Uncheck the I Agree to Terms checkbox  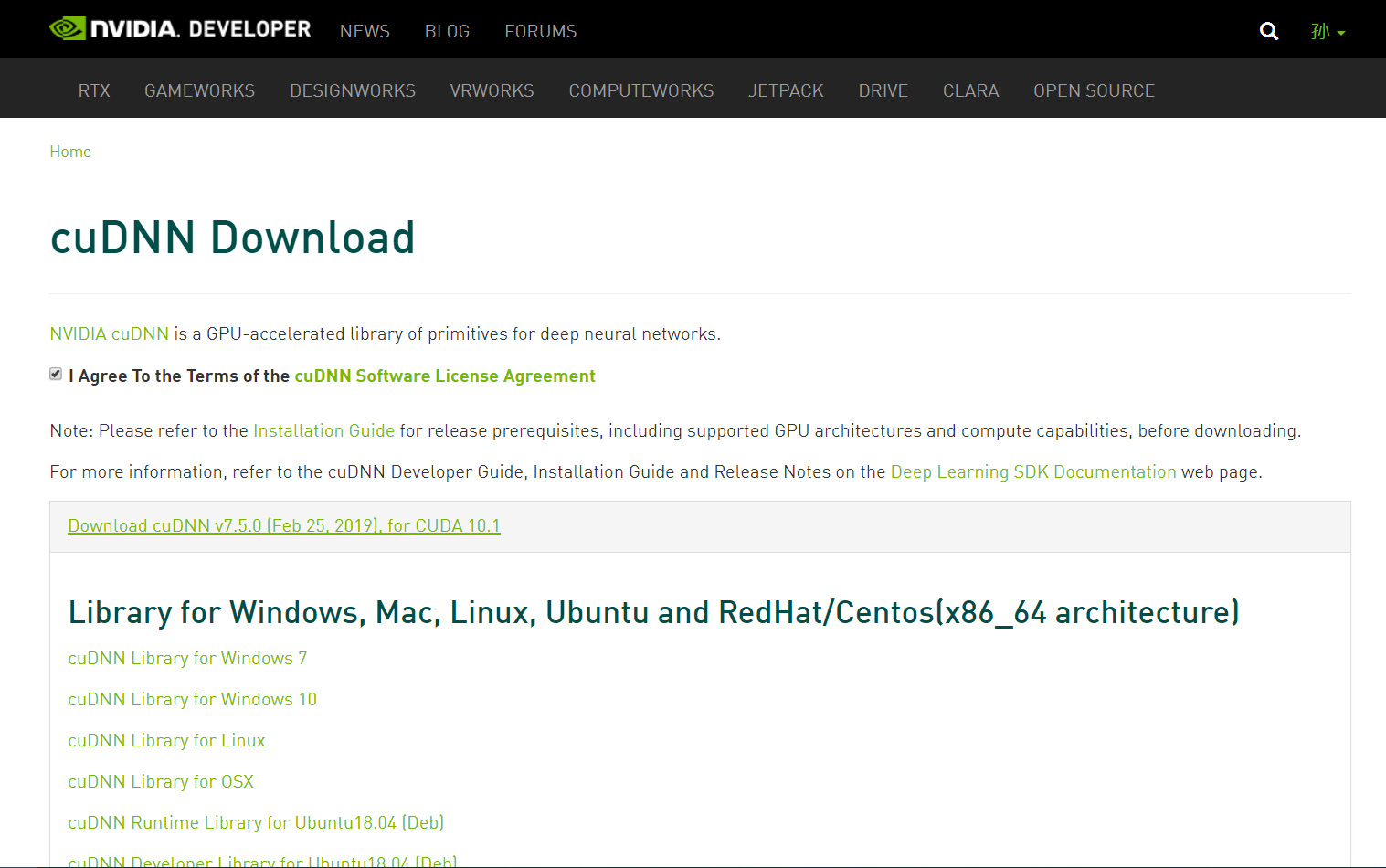pyautogui.click(x=56, y=374)
